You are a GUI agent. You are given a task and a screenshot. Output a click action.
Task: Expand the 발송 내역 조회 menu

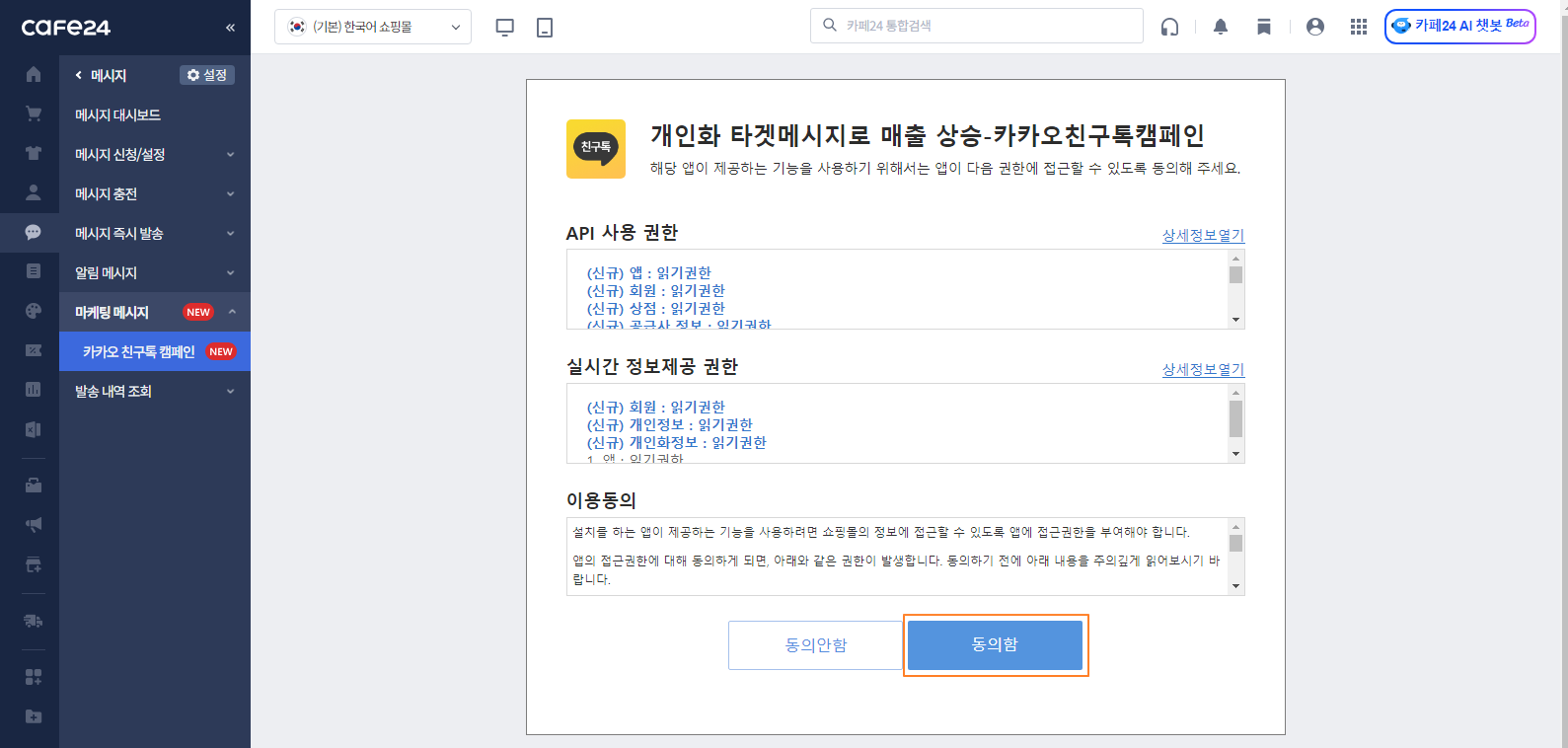pyautogui.click(x=154, y=391)
